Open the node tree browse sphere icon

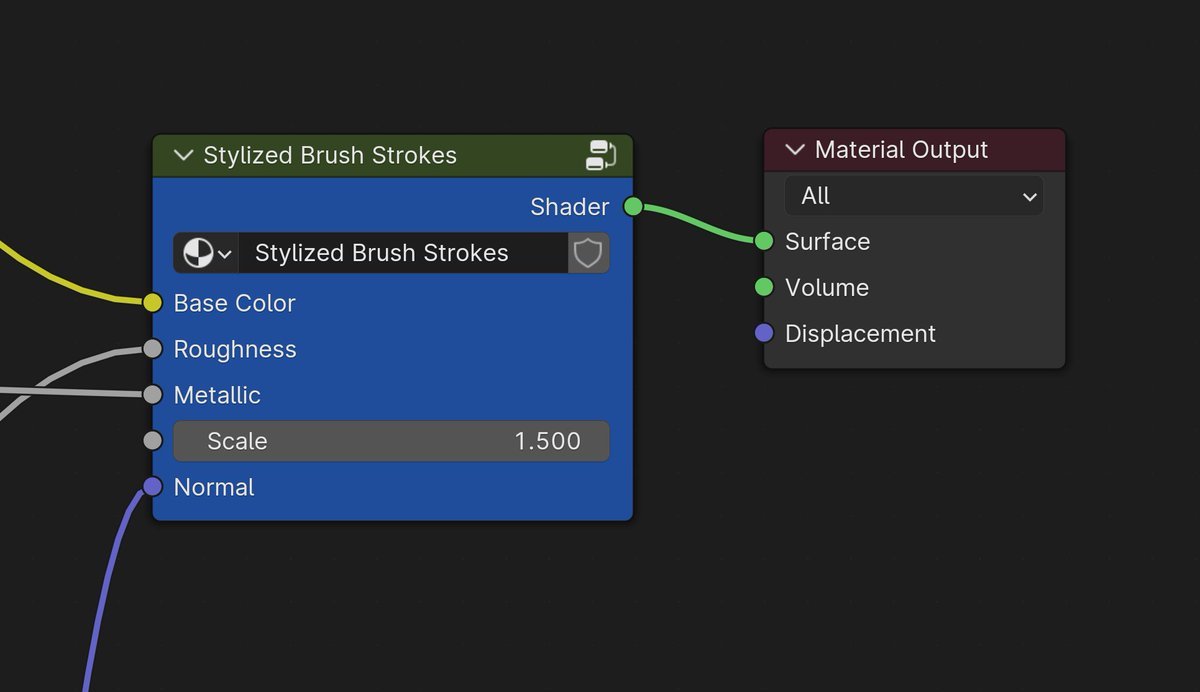(206, 253)
